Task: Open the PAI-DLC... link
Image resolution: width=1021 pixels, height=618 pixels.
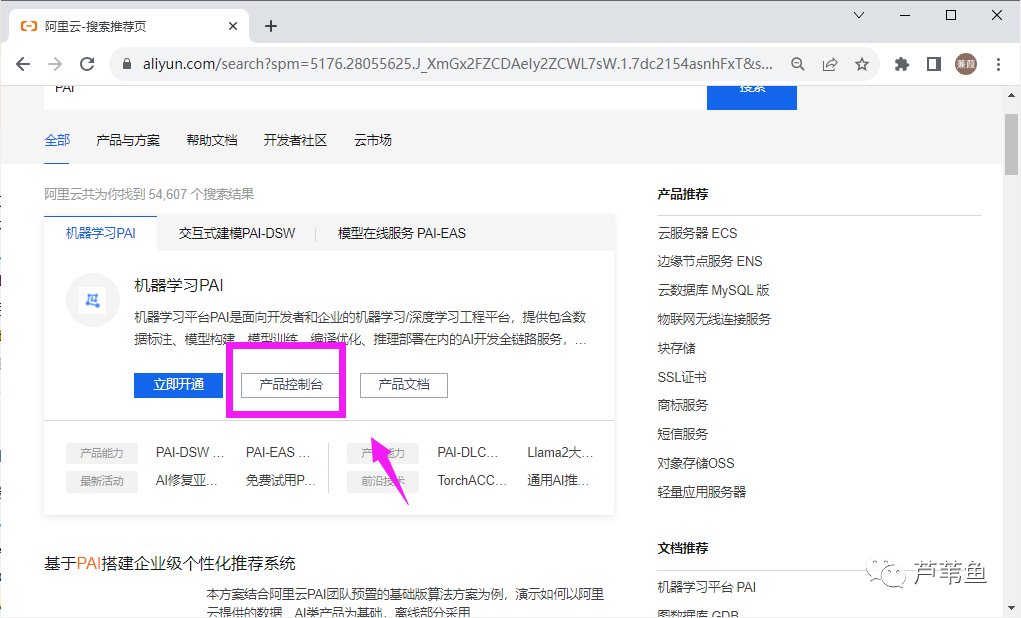Action: [468, 452]
